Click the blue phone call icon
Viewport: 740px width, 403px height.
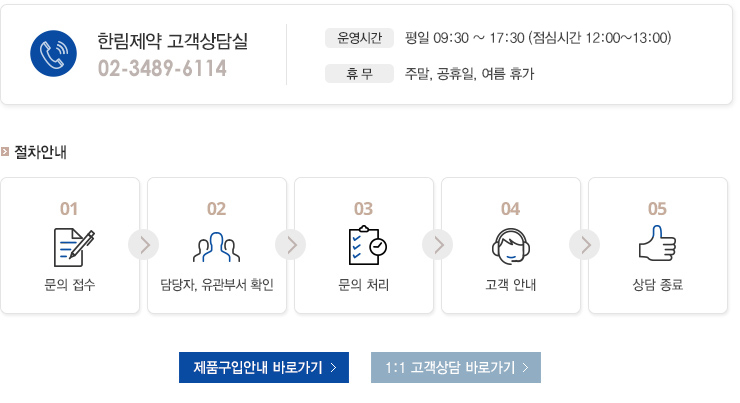(53, 53)
